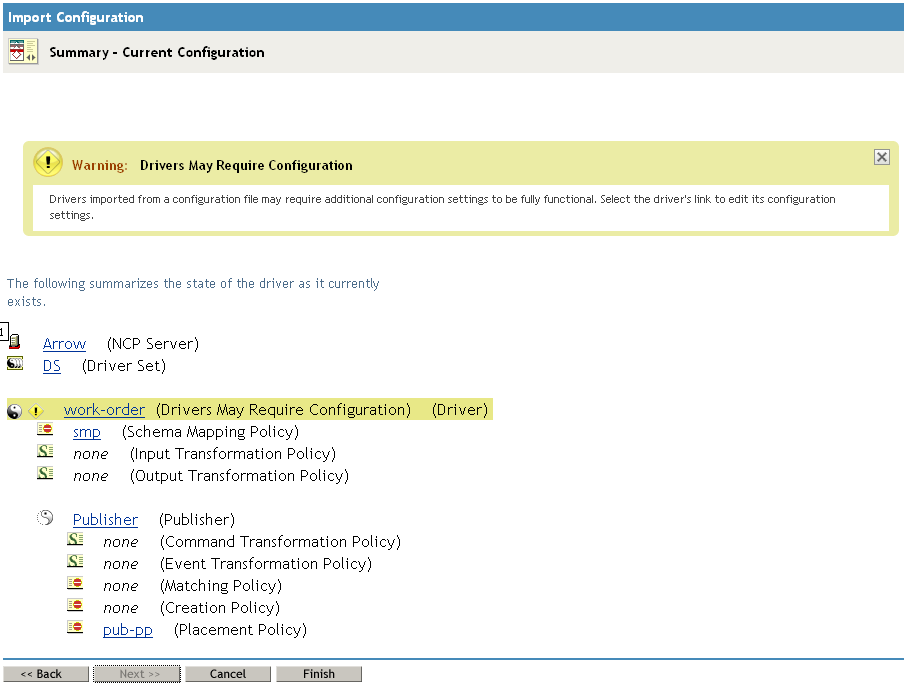Open the DS driver set link

pos(51,366)
